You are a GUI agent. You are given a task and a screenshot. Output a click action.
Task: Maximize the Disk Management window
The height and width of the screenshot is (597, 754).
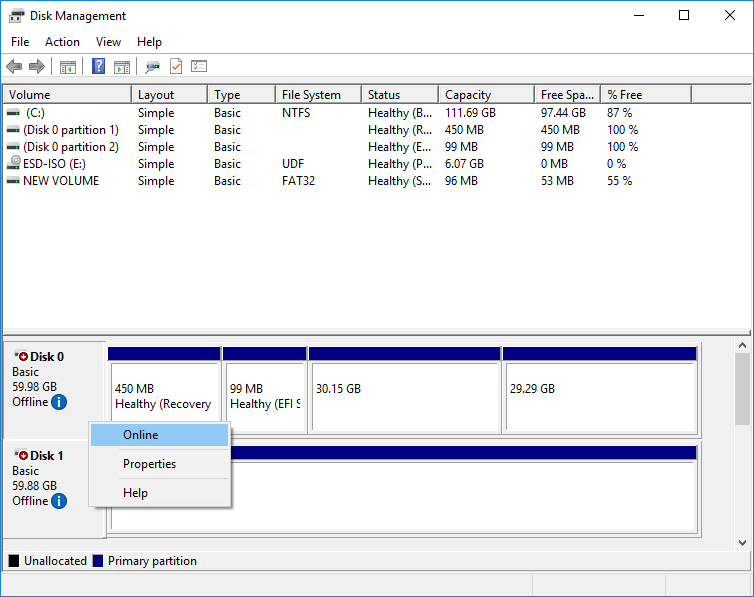pyautogui.click(x=684, y=15)
